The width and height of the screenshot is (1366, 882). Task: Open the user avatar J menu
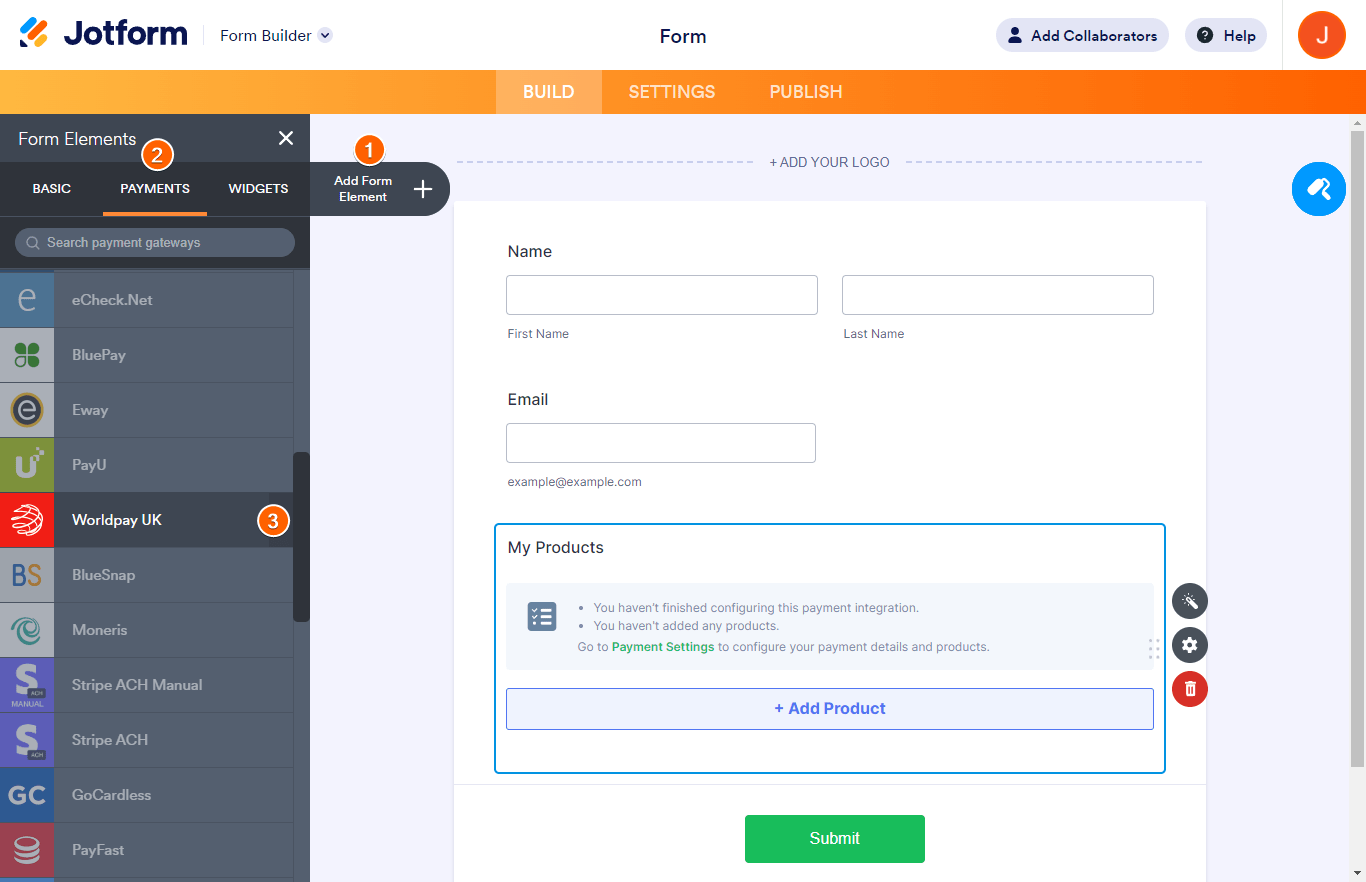(x=1322, y=35)
